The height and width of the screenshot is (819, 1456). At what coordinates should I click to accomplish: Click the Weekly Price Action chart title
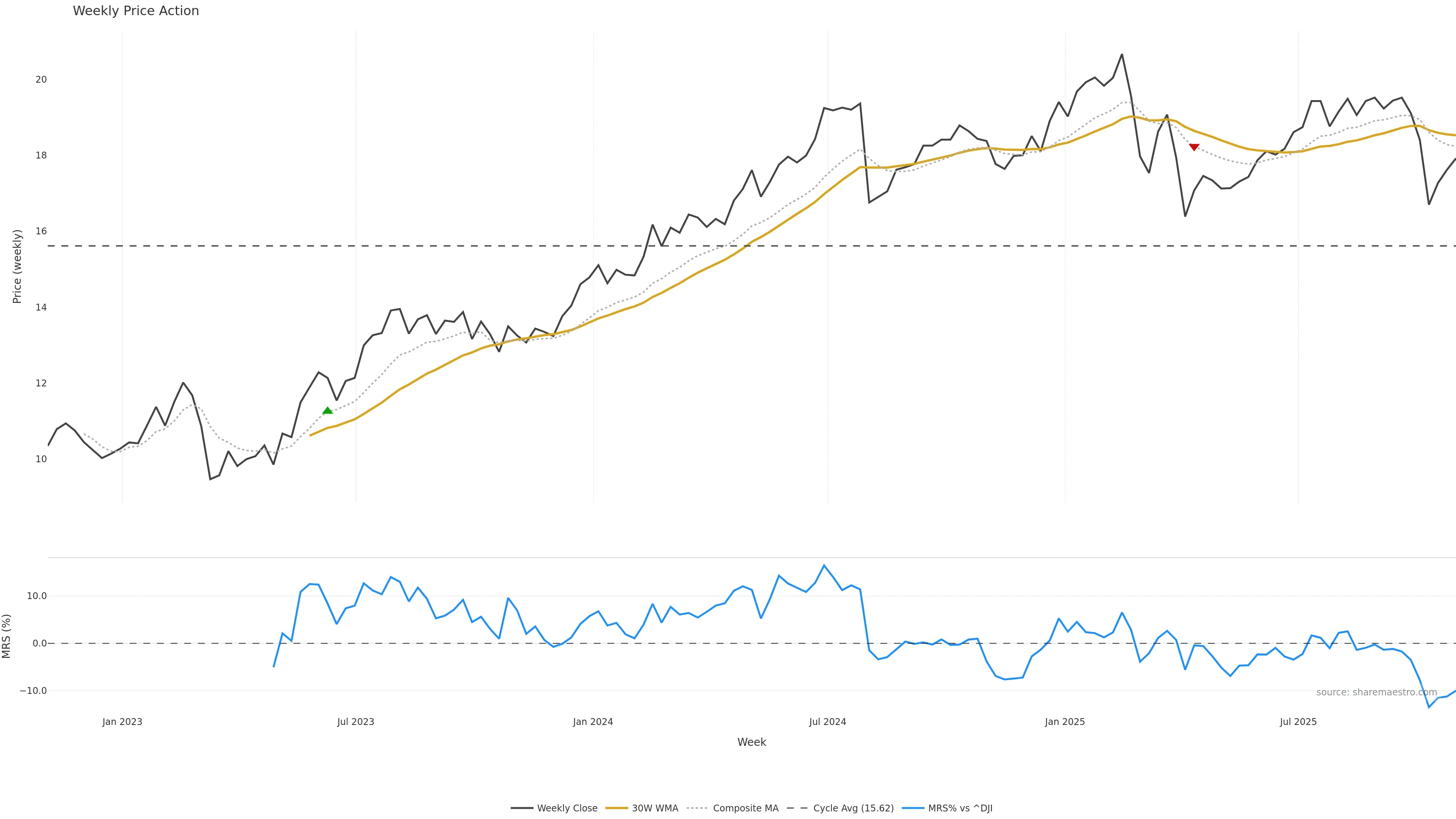click(136, 11)
